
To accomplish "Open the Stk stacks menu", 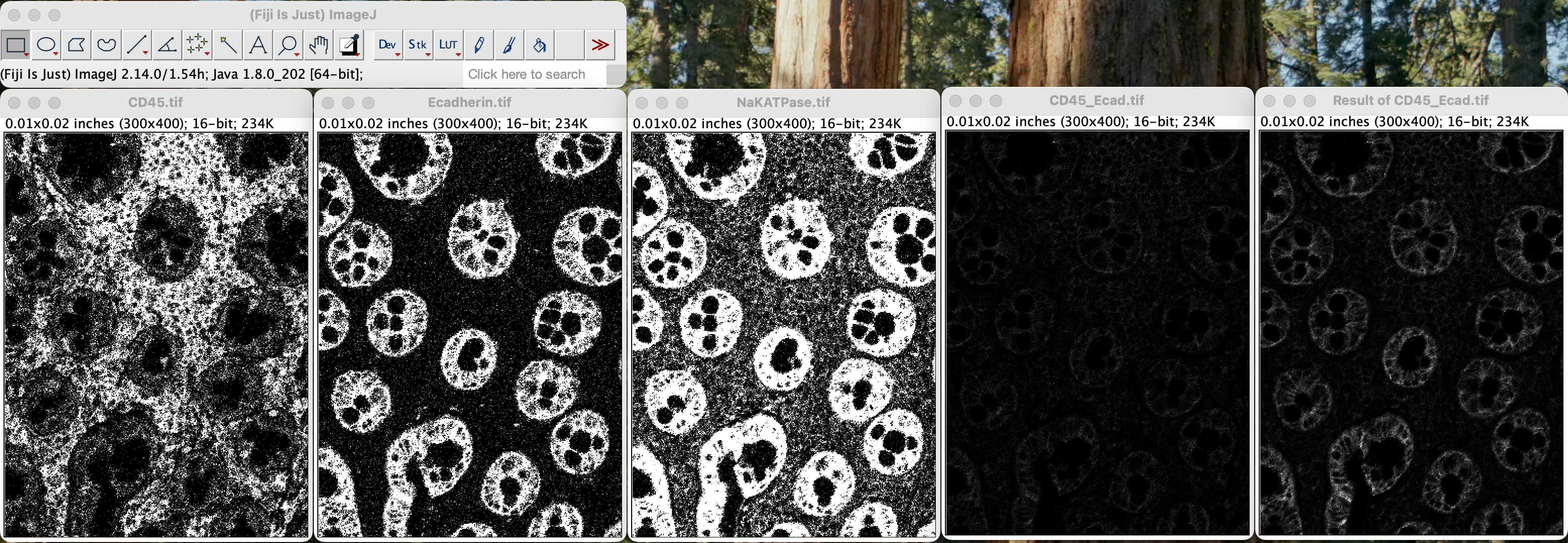I will coord(418,45).
